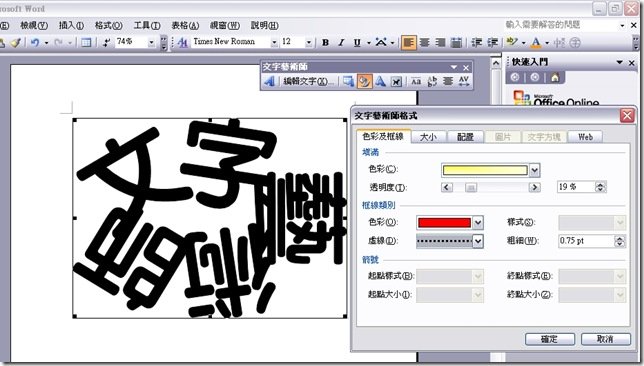Toggle Bold formatting in toolbar

(325, 42)
